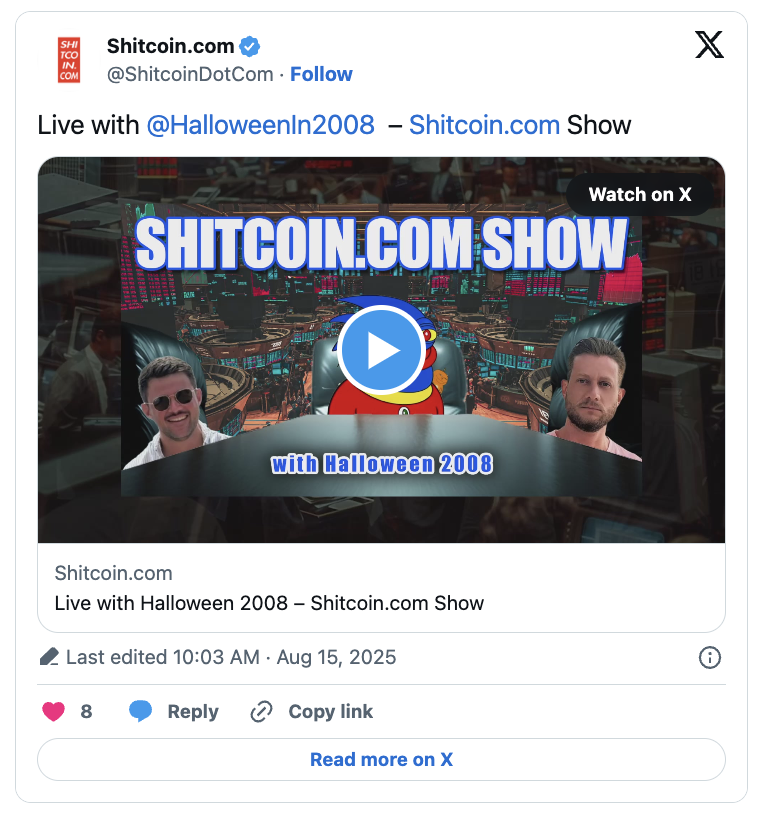Viewport: 764px width, 818px height.
Task: Click the Reply text button
Action: click(x=193, y=712)
